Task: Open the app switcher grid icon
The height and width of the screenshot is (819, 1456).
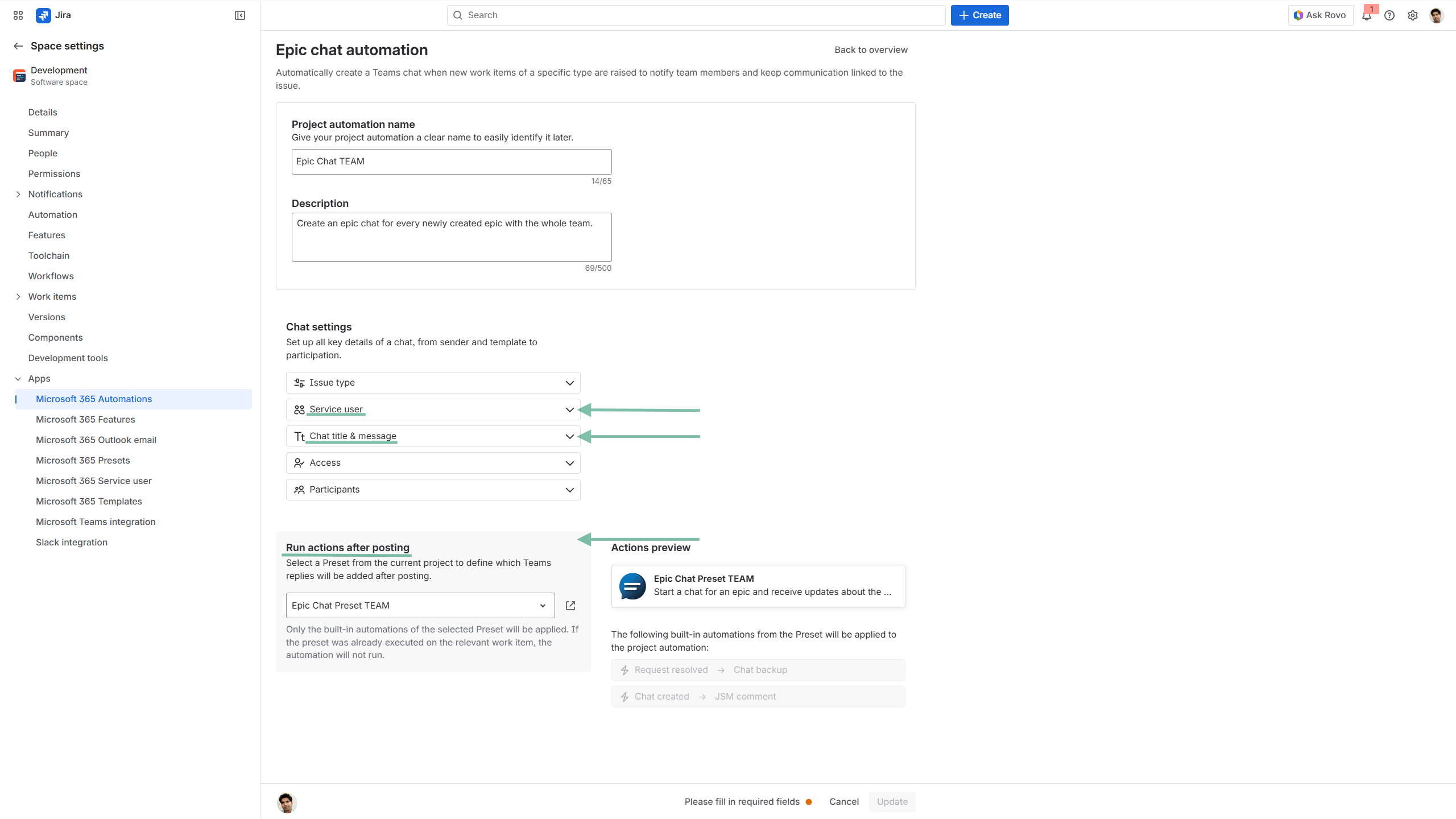Action: pos(18,15)
